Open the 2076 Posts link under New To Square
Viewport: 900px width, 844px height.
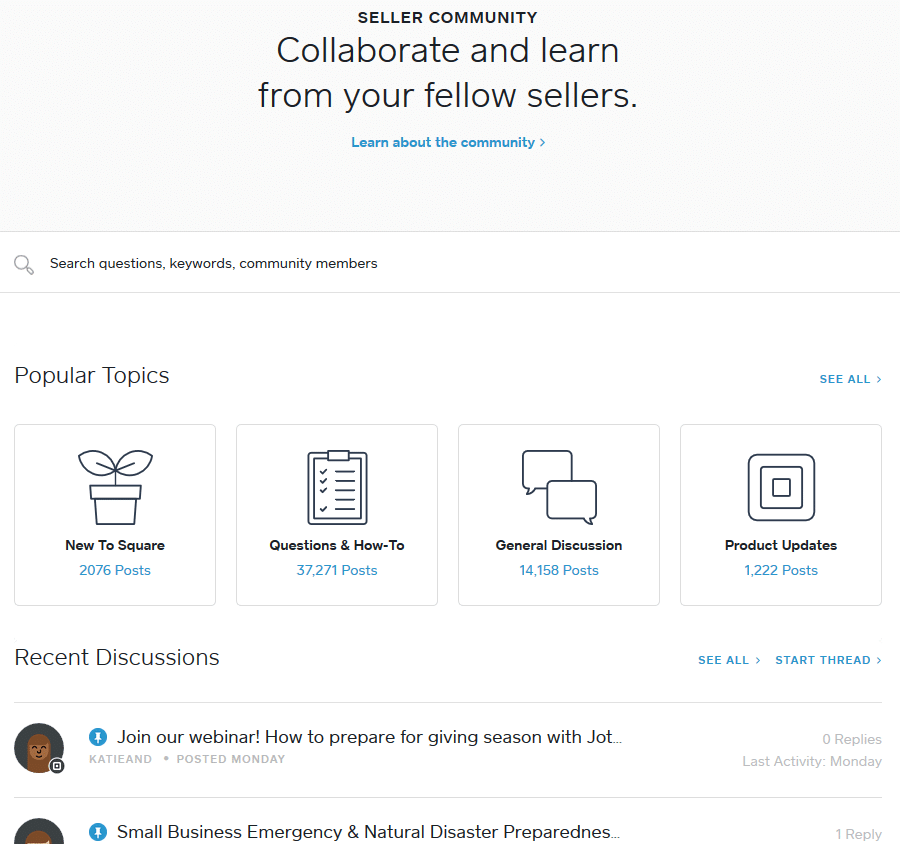click(x=114, y=568)
